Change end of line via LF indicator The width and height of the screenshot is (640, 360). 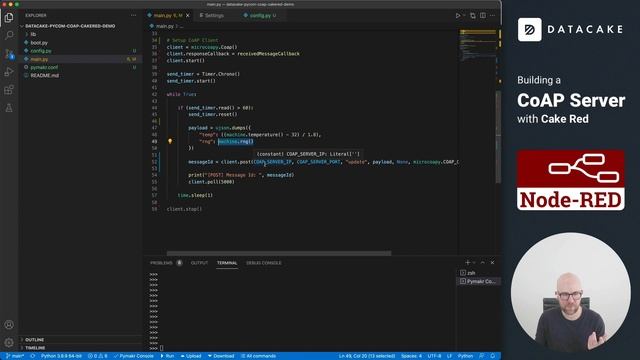tap(449, 356)
